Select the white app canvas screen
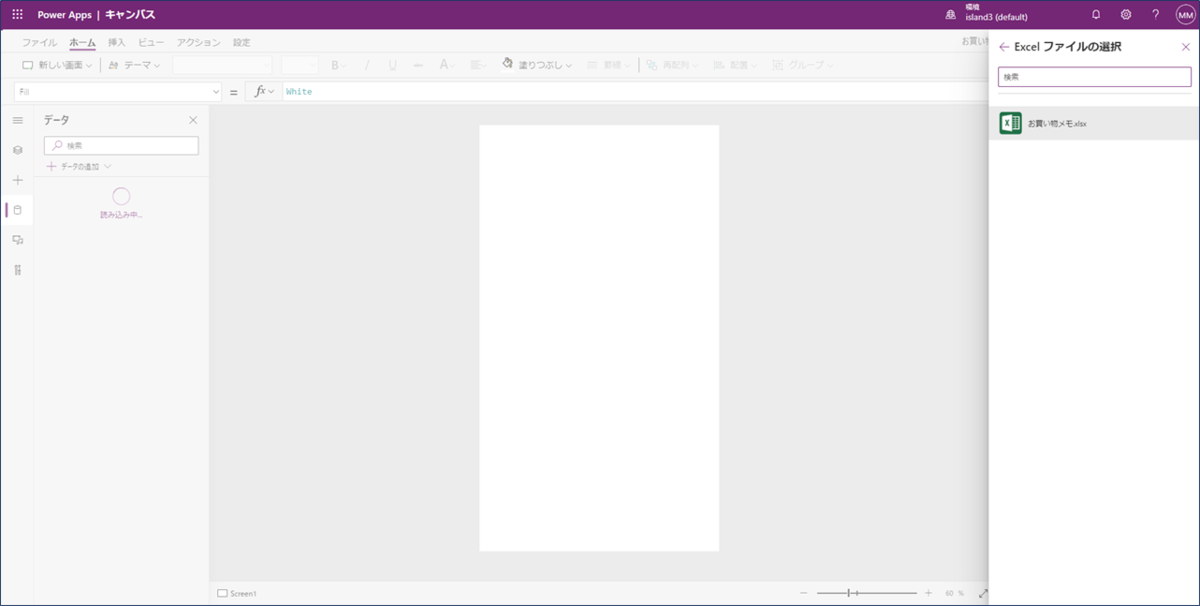 [x=599, y=338]
